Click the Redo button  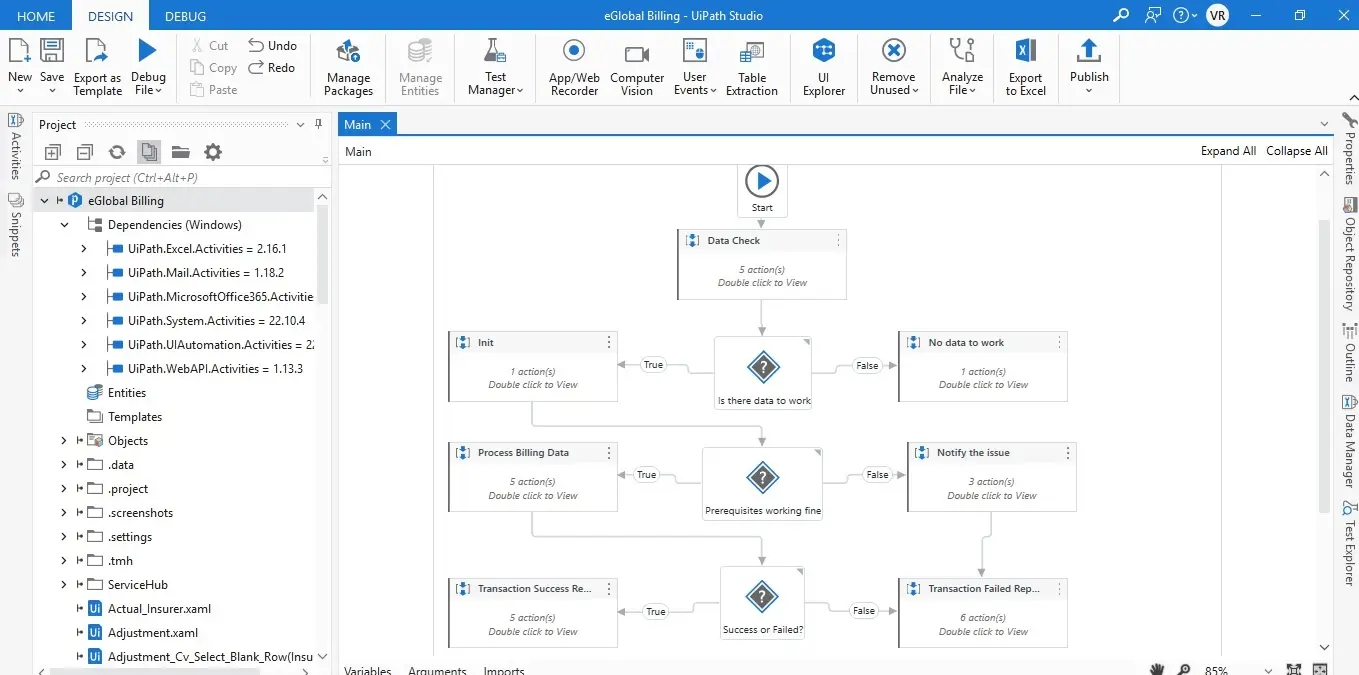(x=272, y=68)
